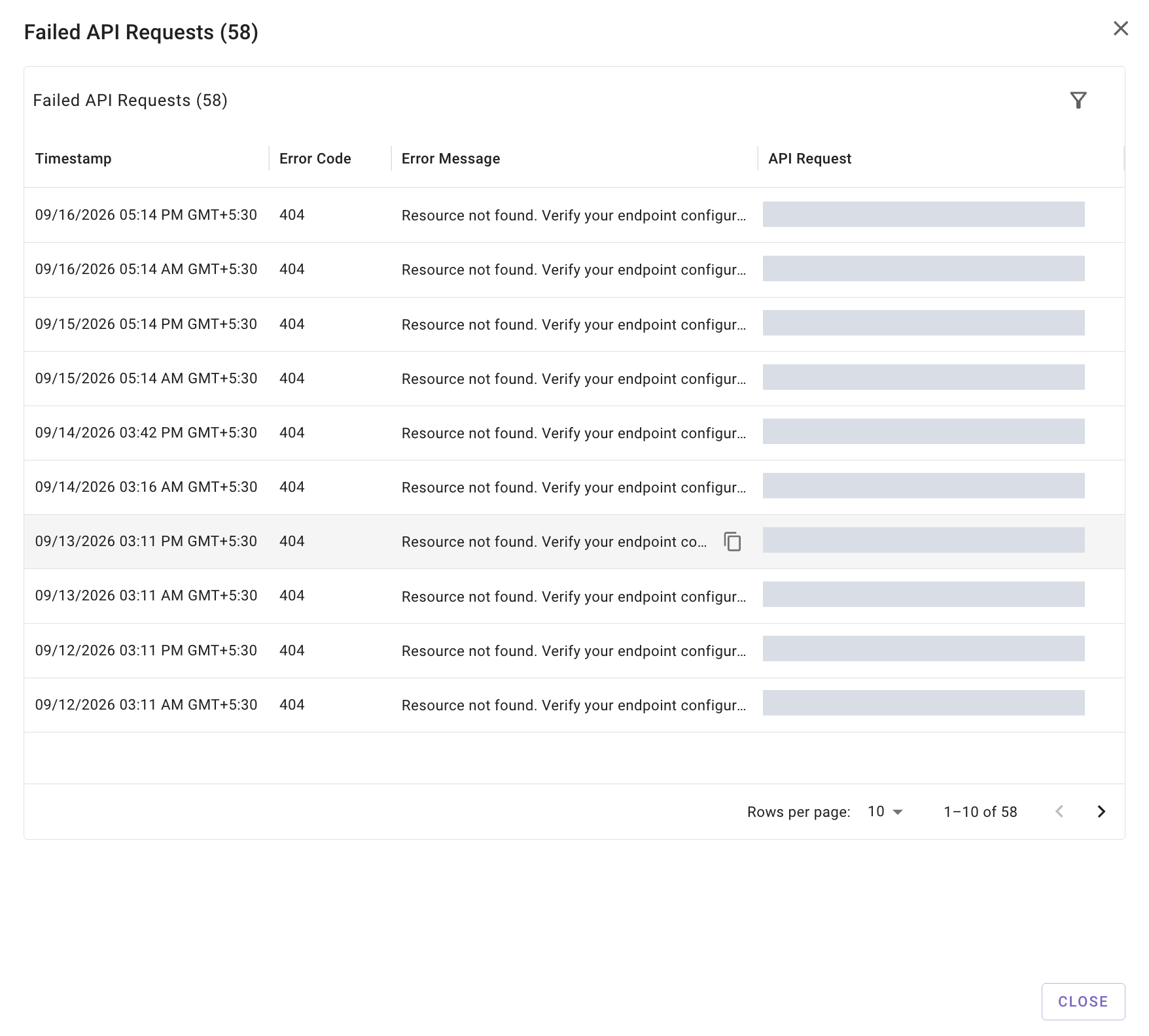The width and height of the screenshot is (1149, 1036).
Task: Select timestamp 09/16/2026 05:14 PM GMT+5:30
Action: tap(146, 215)
